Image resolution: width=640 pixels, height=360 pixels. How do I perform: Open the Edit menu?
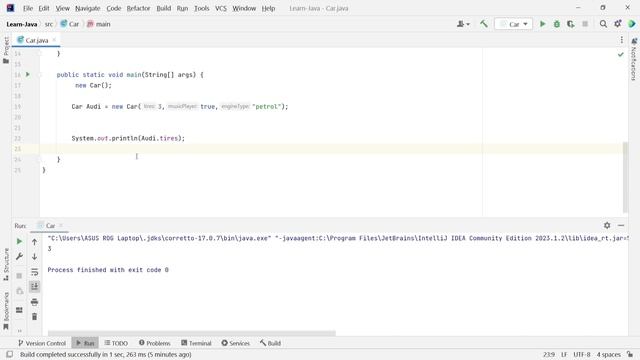click(x=44, y=8)
